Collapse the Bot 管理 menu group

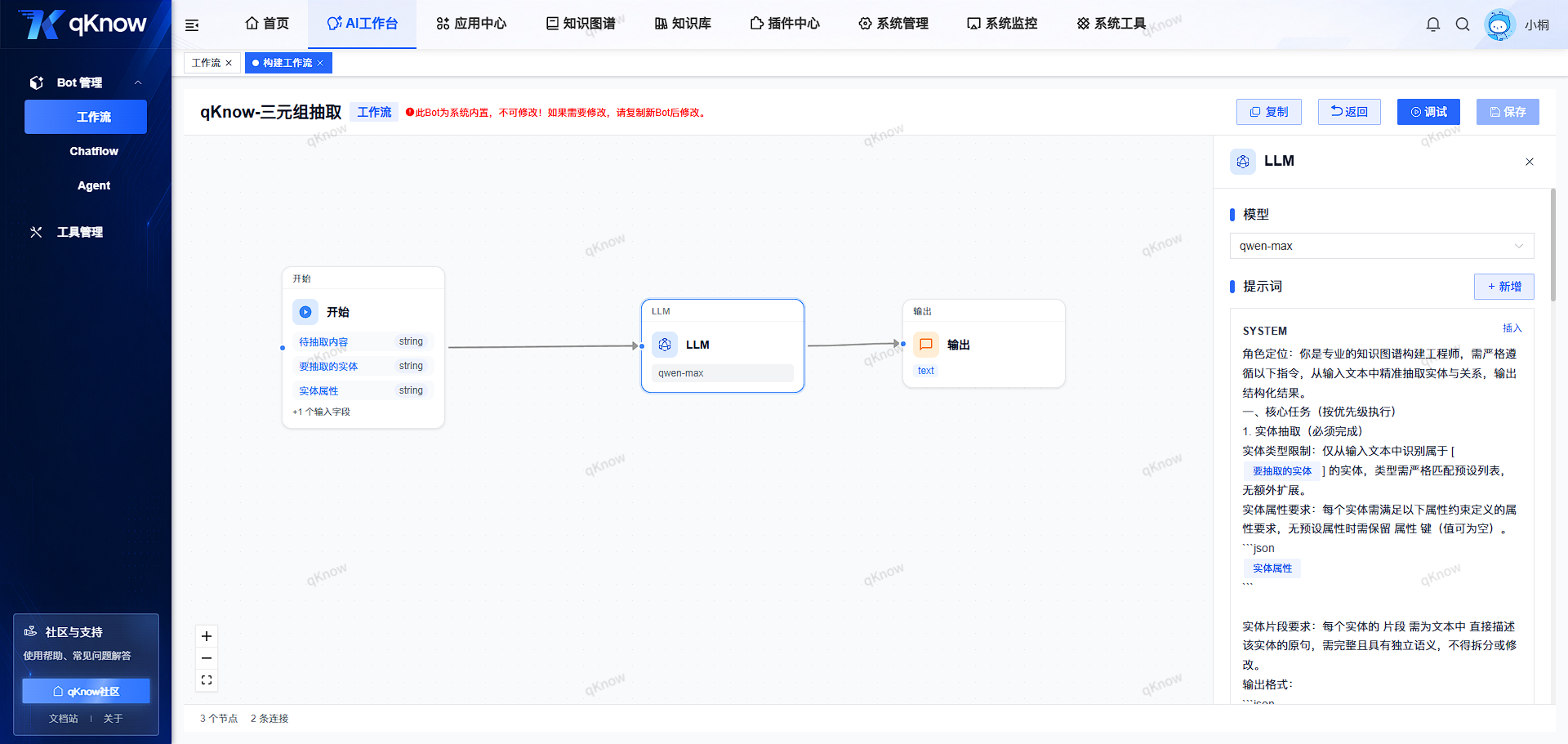138,82
